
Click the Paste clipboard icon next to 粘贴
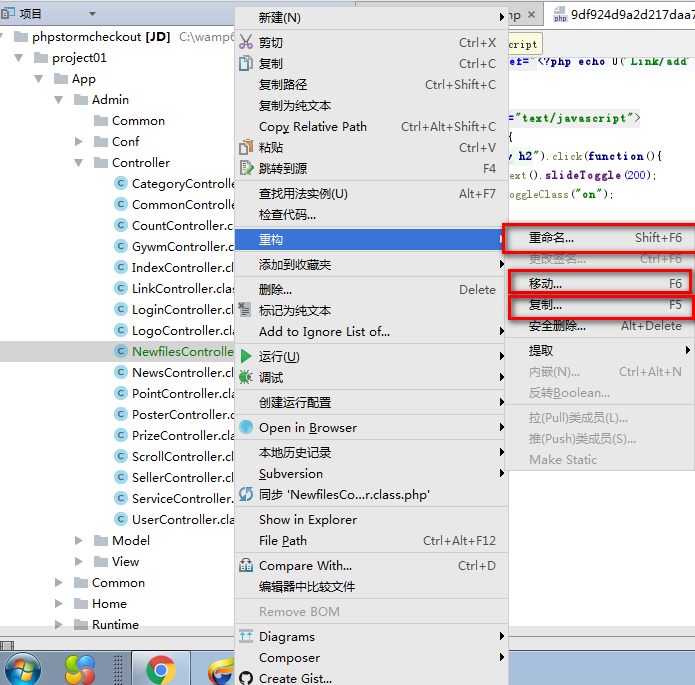point(246,147)
